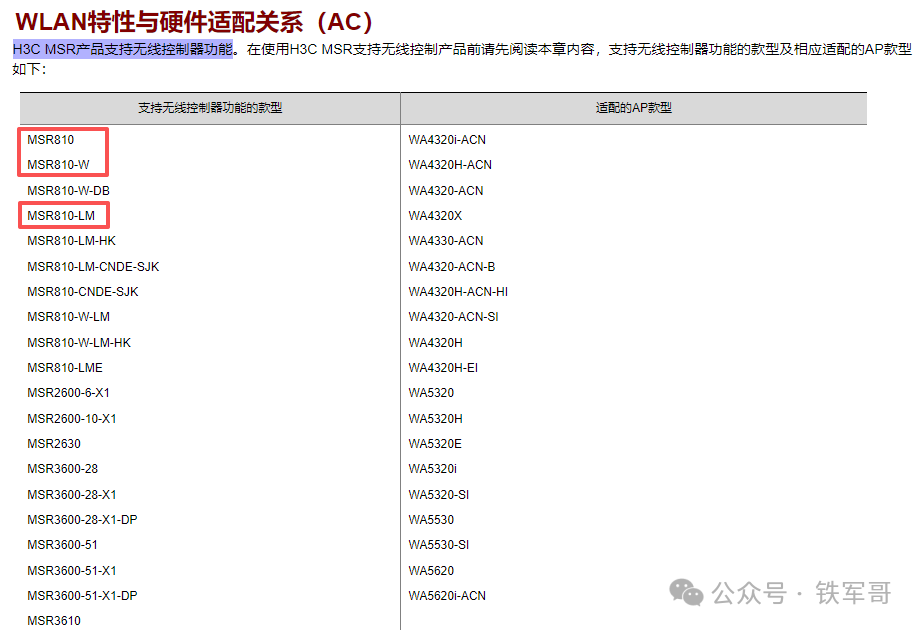Select the MSR2600-6-X1 model
Viewport: 921px width, 630px height.
[69, 393]
